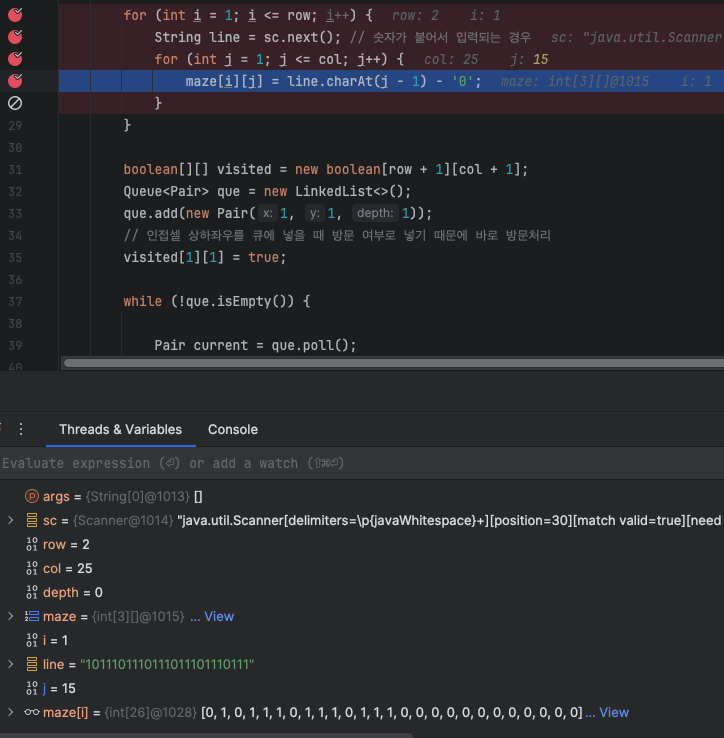Select the row = 2 variable

coord(362,544)
